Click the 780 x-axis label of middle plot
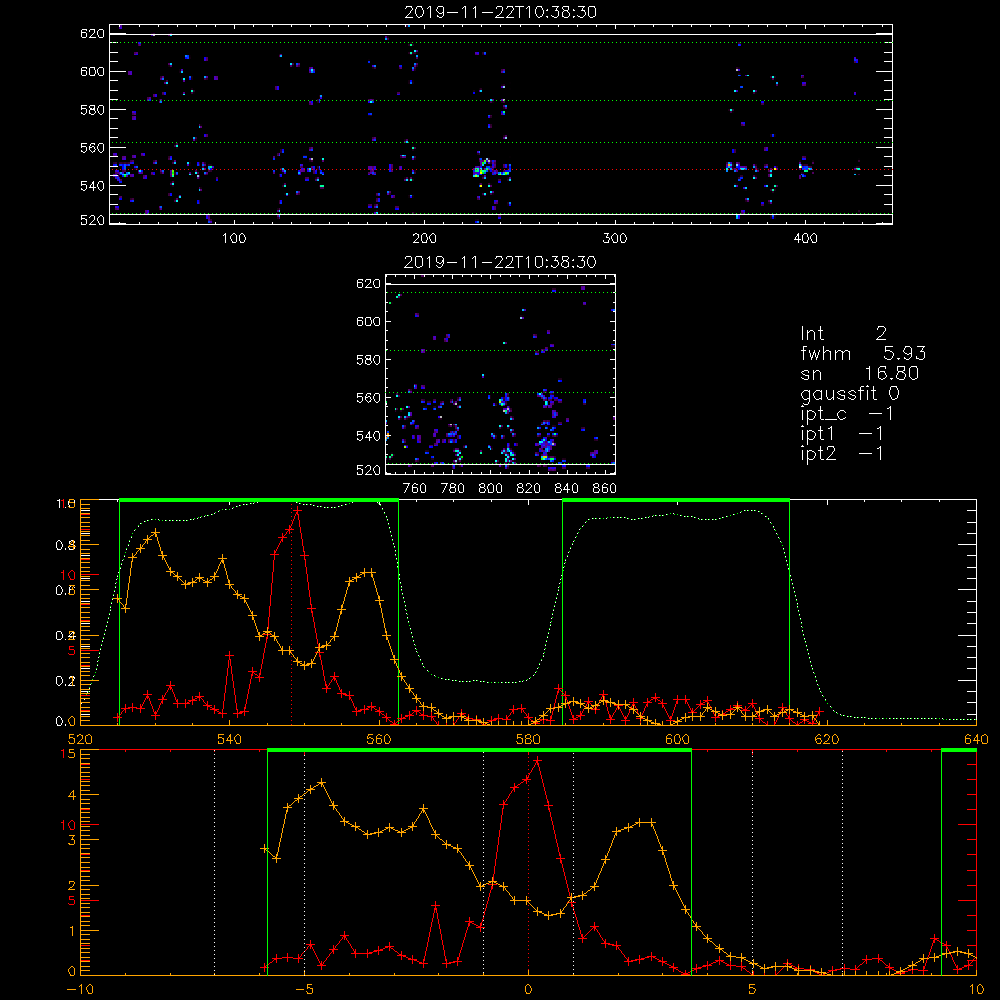Screen dimensions: 1000x1000 tap(453, 488)
